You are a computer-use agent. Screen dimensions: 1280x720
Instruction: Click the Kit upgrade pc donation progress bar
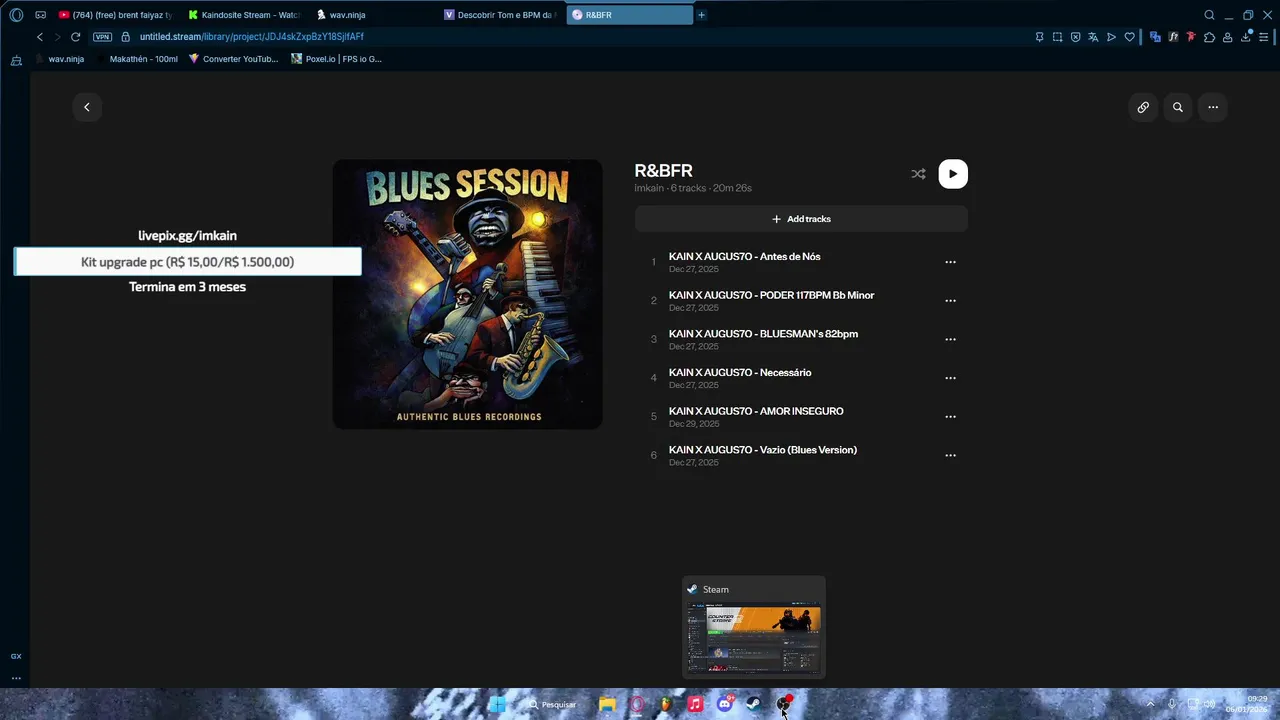pos(187,262)
